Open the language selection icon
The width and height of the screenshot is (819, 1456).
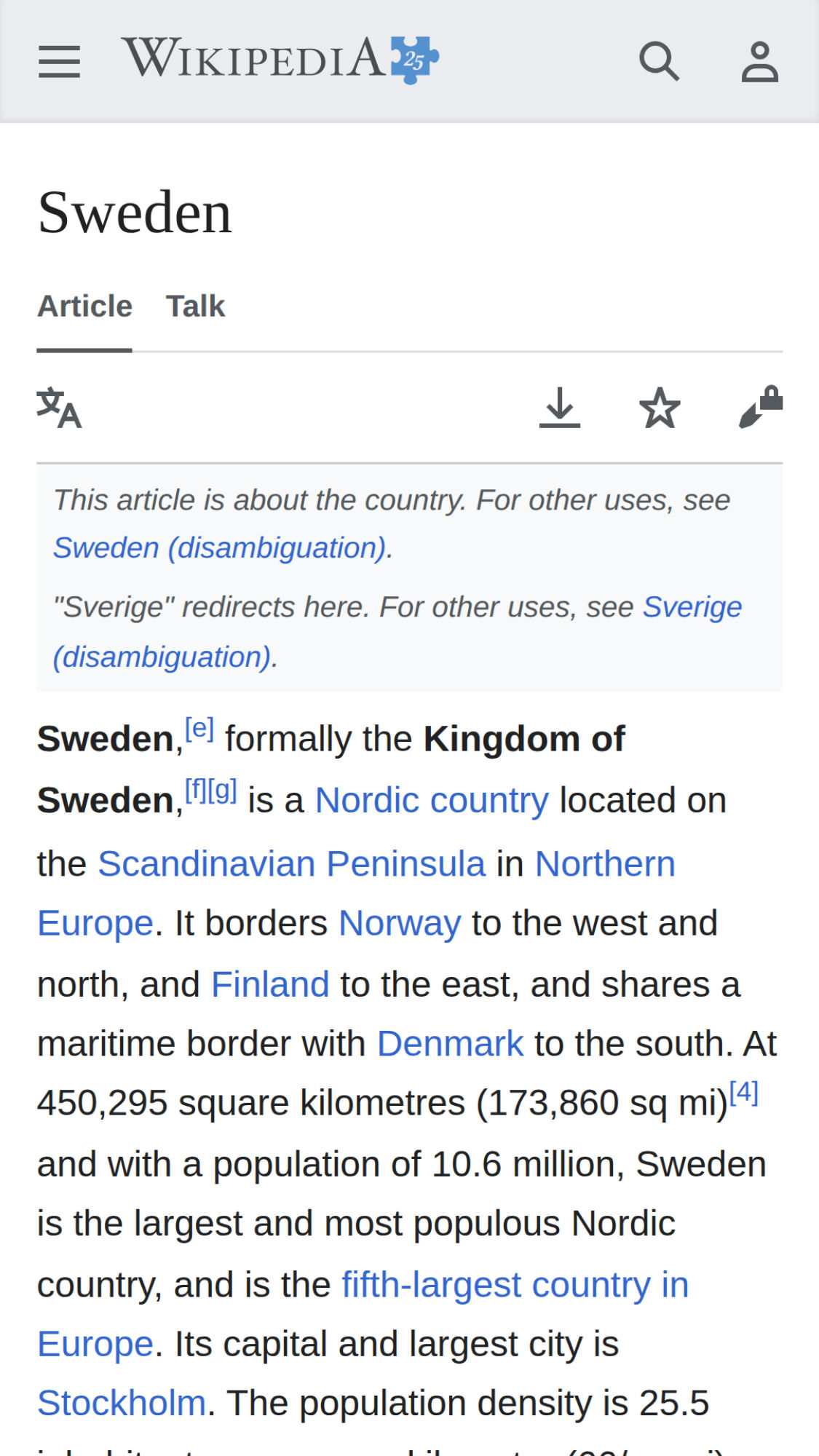tap(59, 408)
